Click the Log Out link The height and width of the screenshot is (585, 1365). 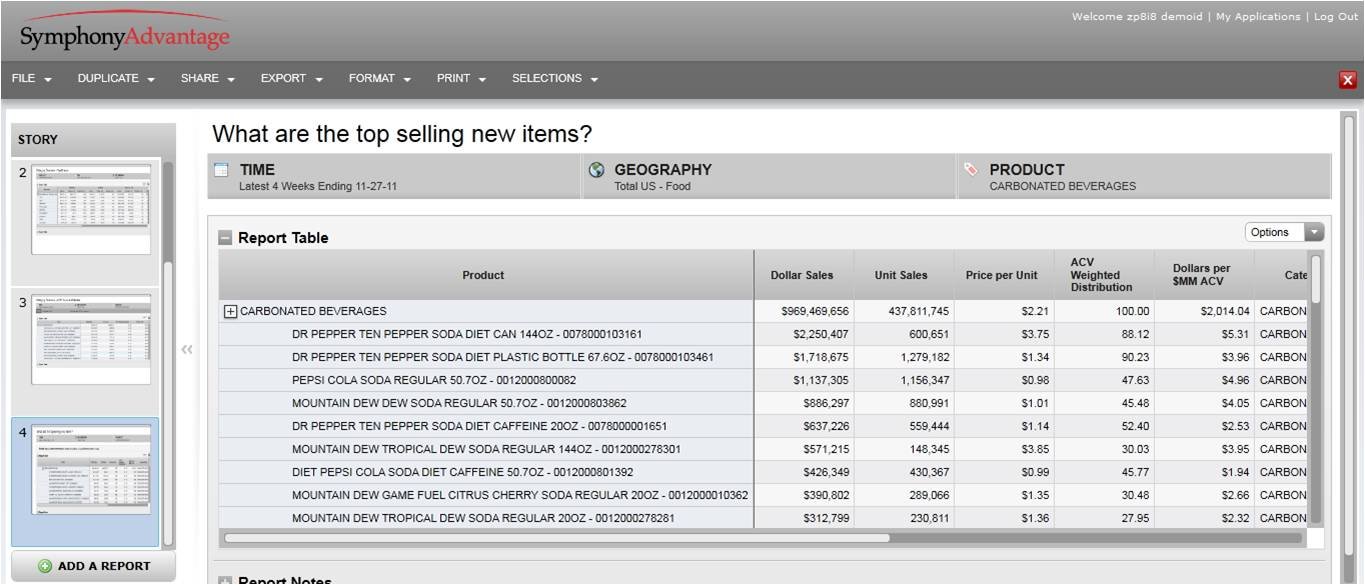tap(1335, 17)
